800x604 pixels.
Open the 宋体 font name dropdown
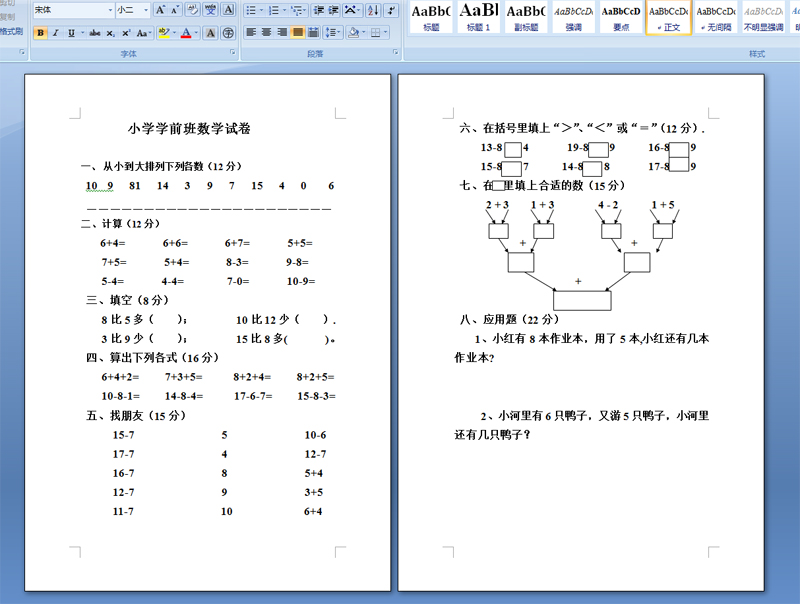[x=110, y=10]
